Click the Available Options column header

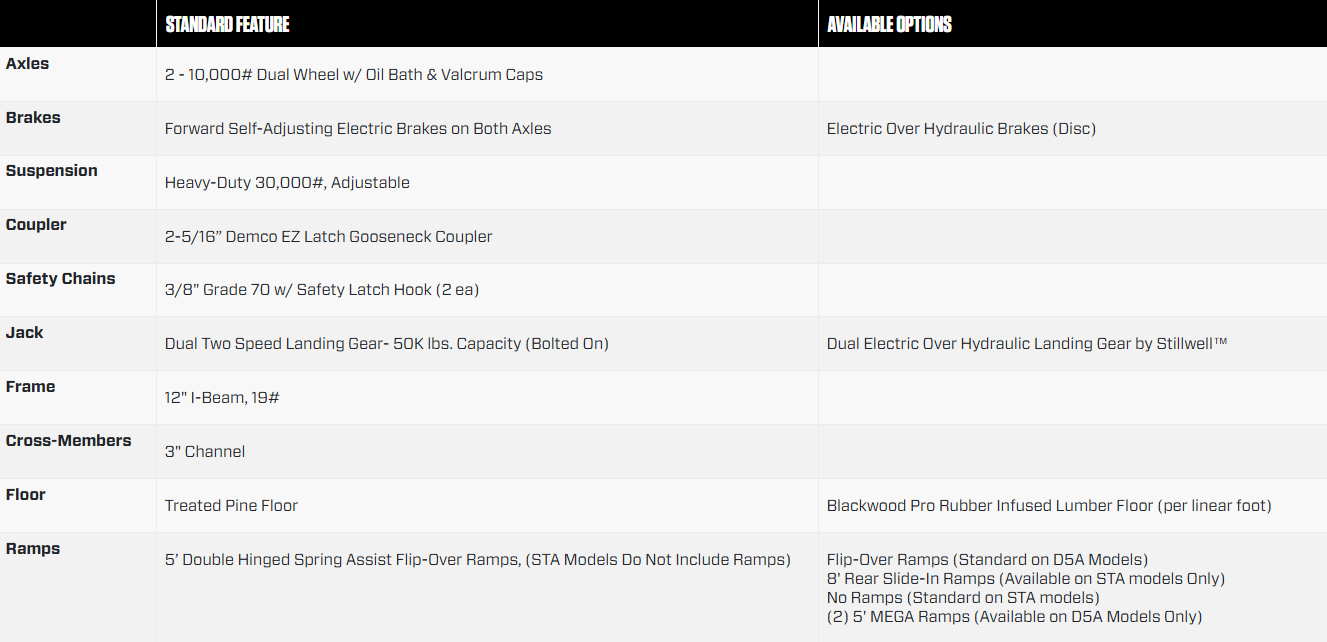click(889, 24)
